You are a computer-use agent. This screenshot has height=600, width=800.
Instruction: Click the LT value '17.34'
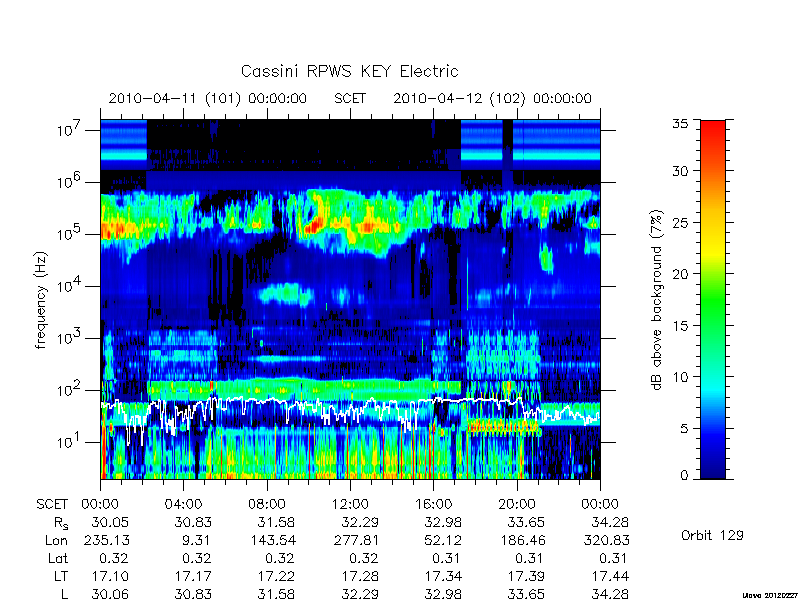click(443, 577)
